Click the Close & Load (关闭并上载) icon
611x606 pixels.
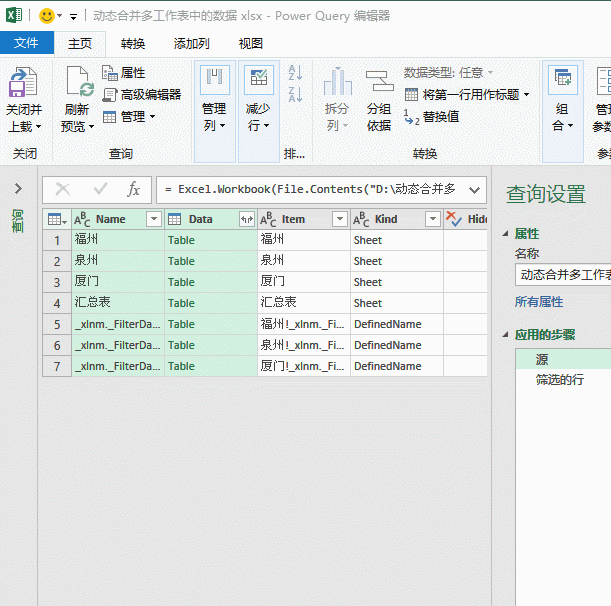(x=23, y=83)
